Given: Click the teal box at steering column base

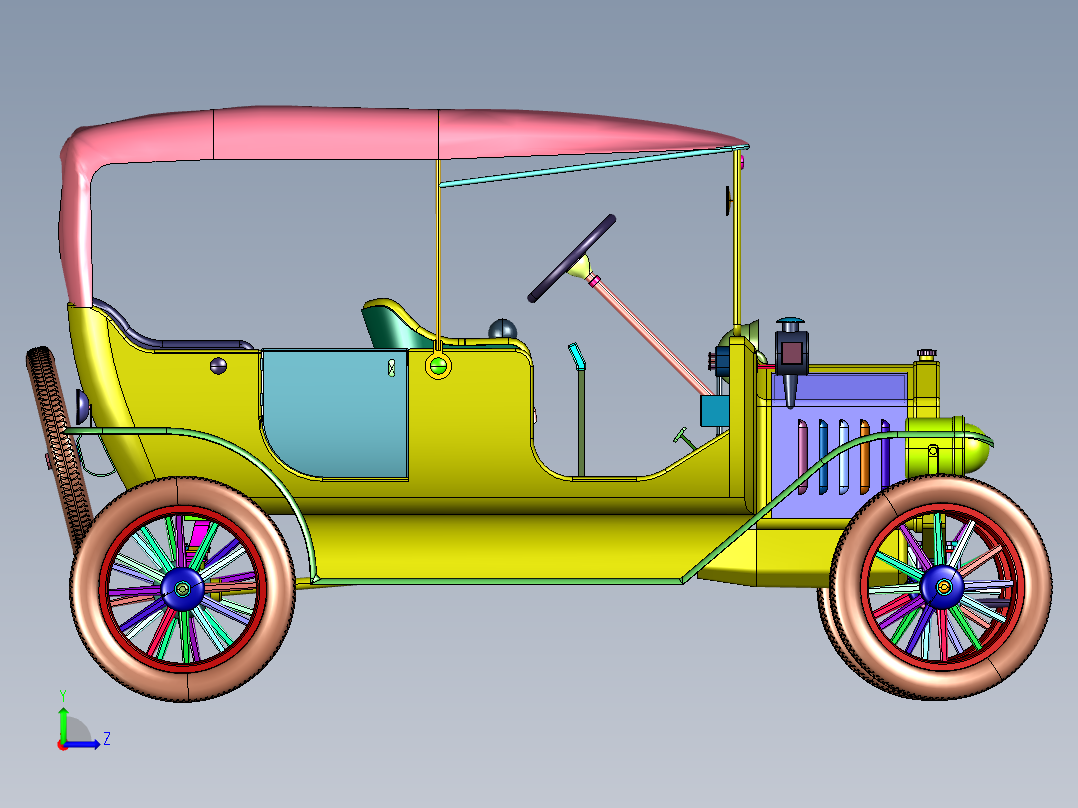Looking at the screenshot, I should point(714,411).
